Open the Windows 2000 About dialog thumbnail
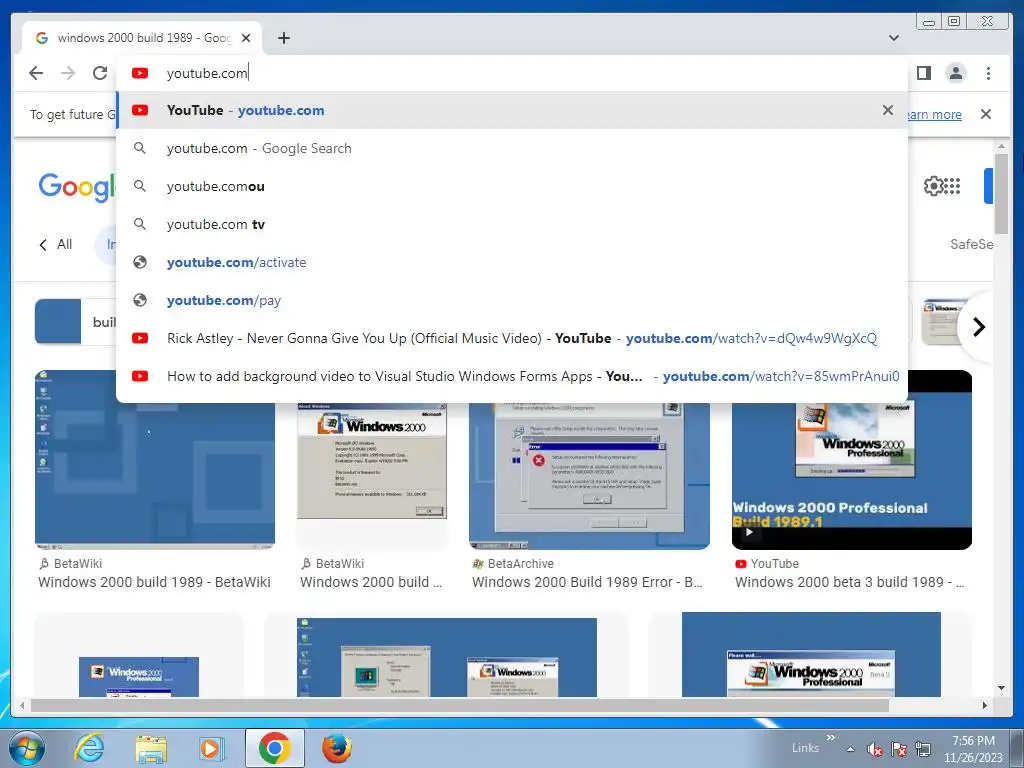Viewport: 1024px width, 768px height. click(x=372, y=461)
